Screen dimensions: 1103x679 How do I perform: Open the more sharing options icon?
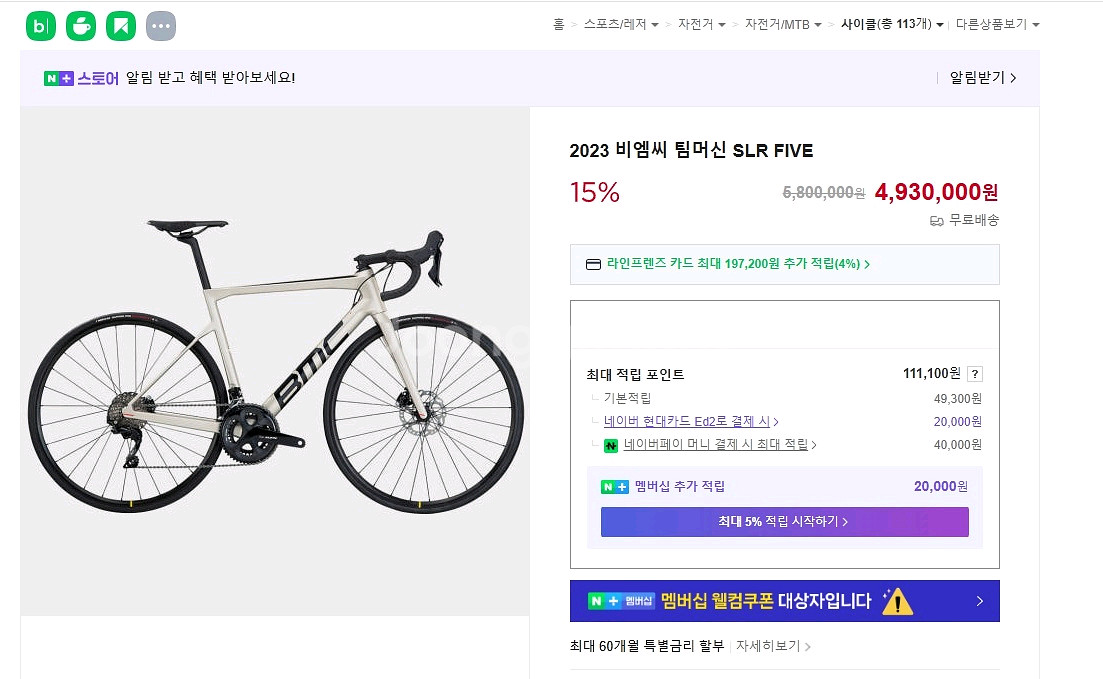click(160, 25)
